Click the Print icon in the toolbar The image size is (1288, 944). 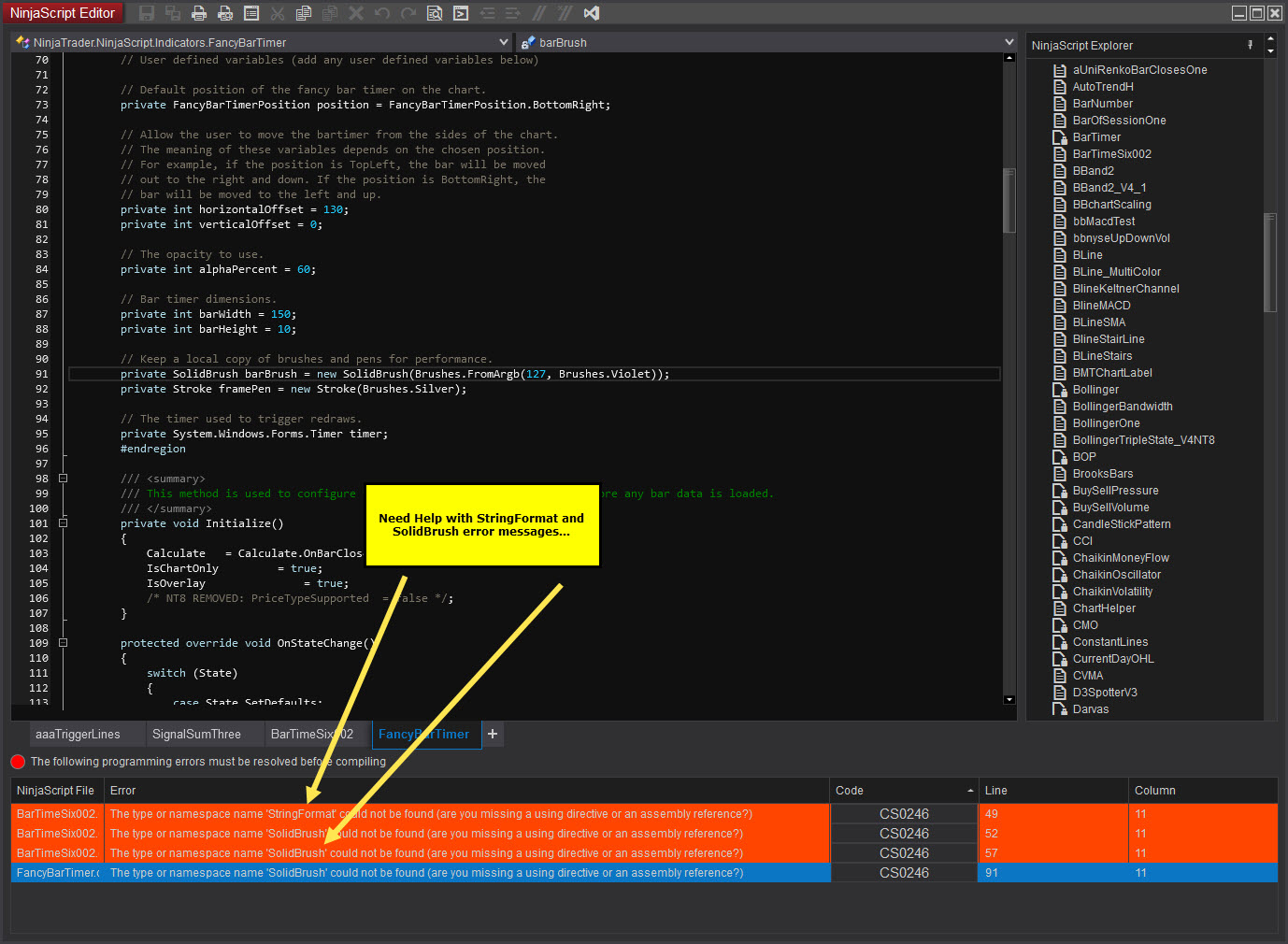pos(199,13)
